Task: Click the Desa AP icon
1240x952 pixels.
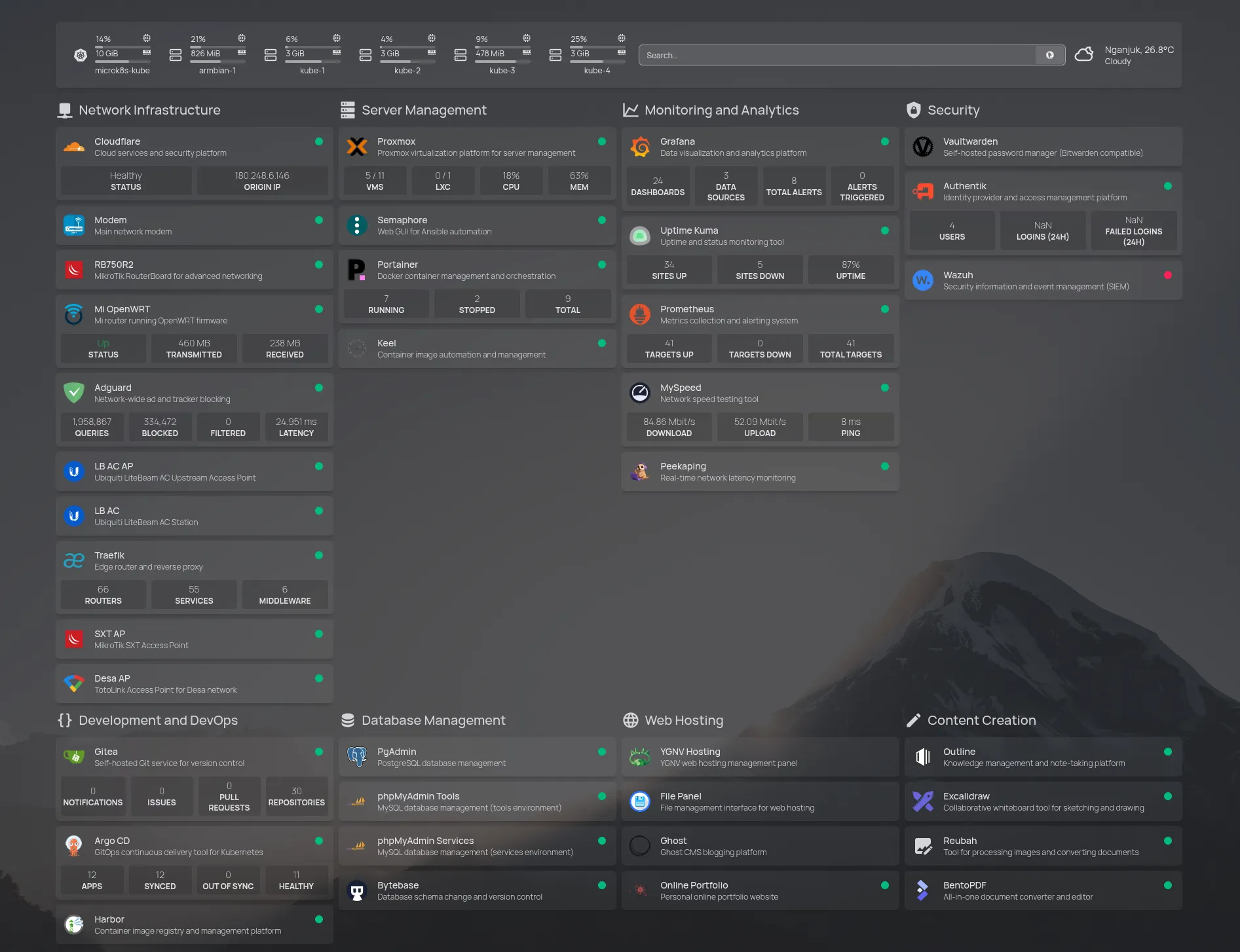Action: click(74, 684)
